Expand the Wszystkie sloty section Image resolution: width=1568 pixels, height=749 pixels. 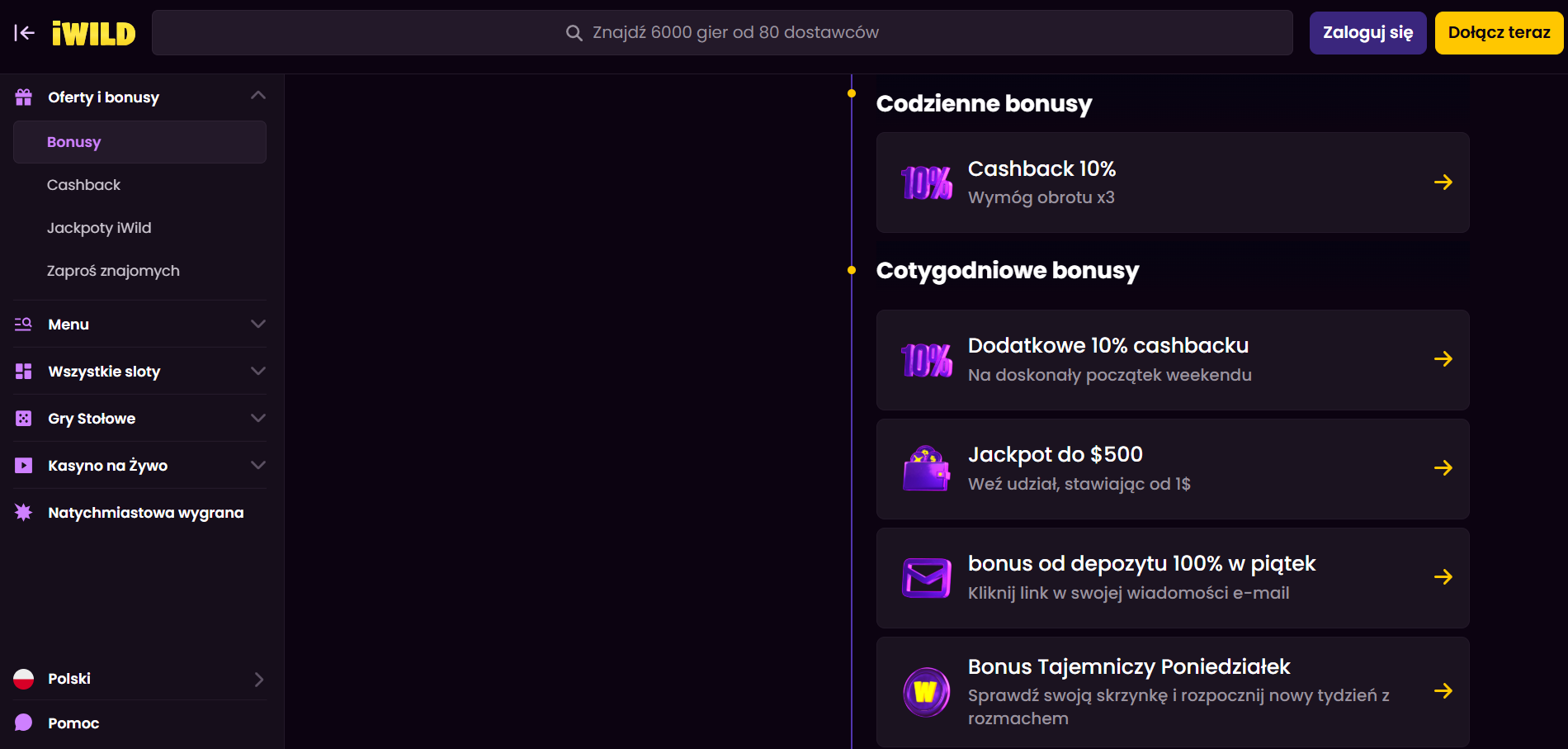[257, 371]
